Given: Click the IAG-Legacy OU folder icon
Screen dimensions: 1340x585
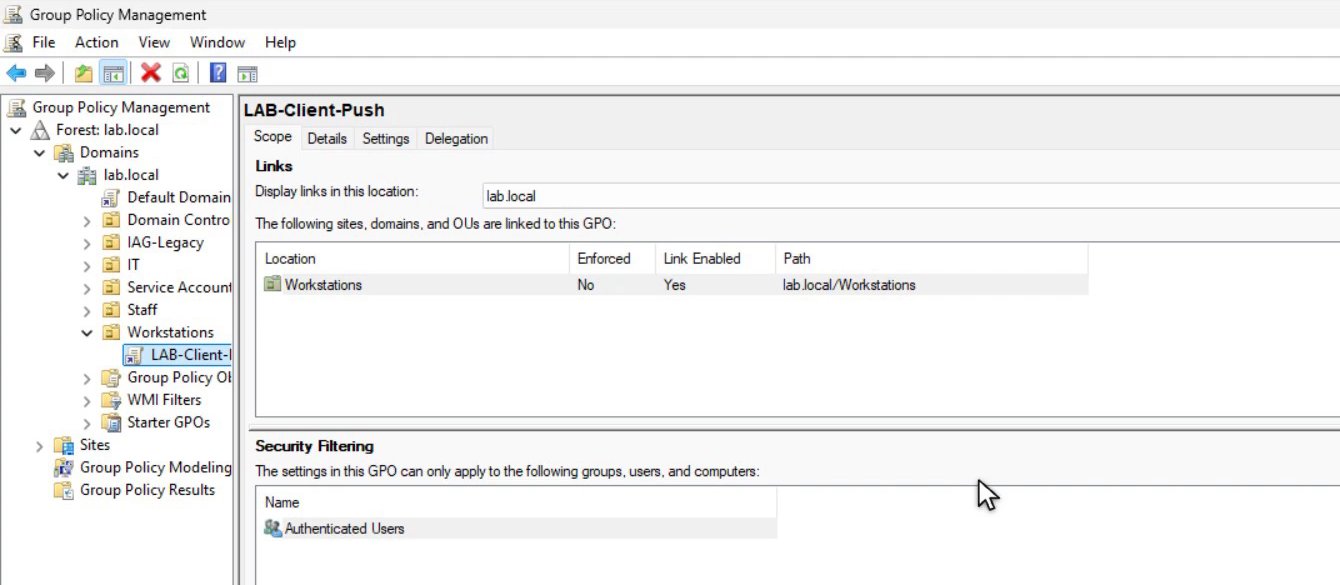Looking at the screenshot, I should (x=111, y=243).
